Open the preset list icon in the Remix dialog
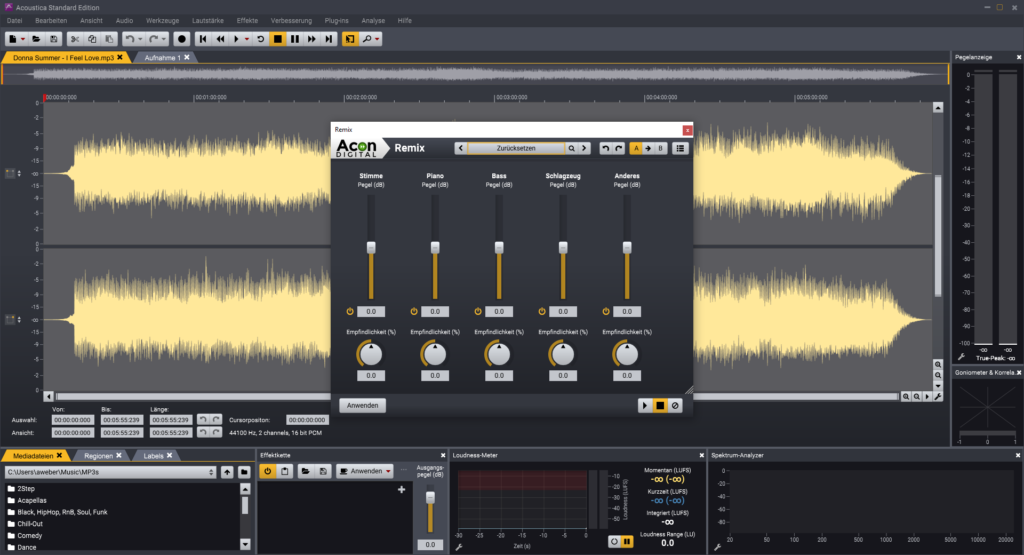 680,148
